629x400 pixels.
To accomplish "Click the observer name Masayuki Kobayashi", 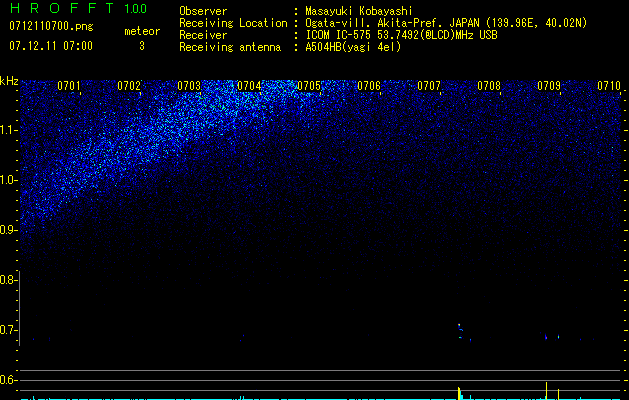I will pyautogui.click(x=359, y=12).
